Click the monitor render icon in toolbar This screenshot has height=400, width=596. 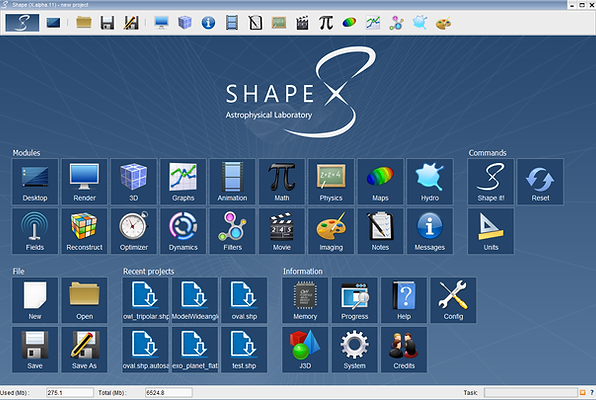tap(162, 23)
